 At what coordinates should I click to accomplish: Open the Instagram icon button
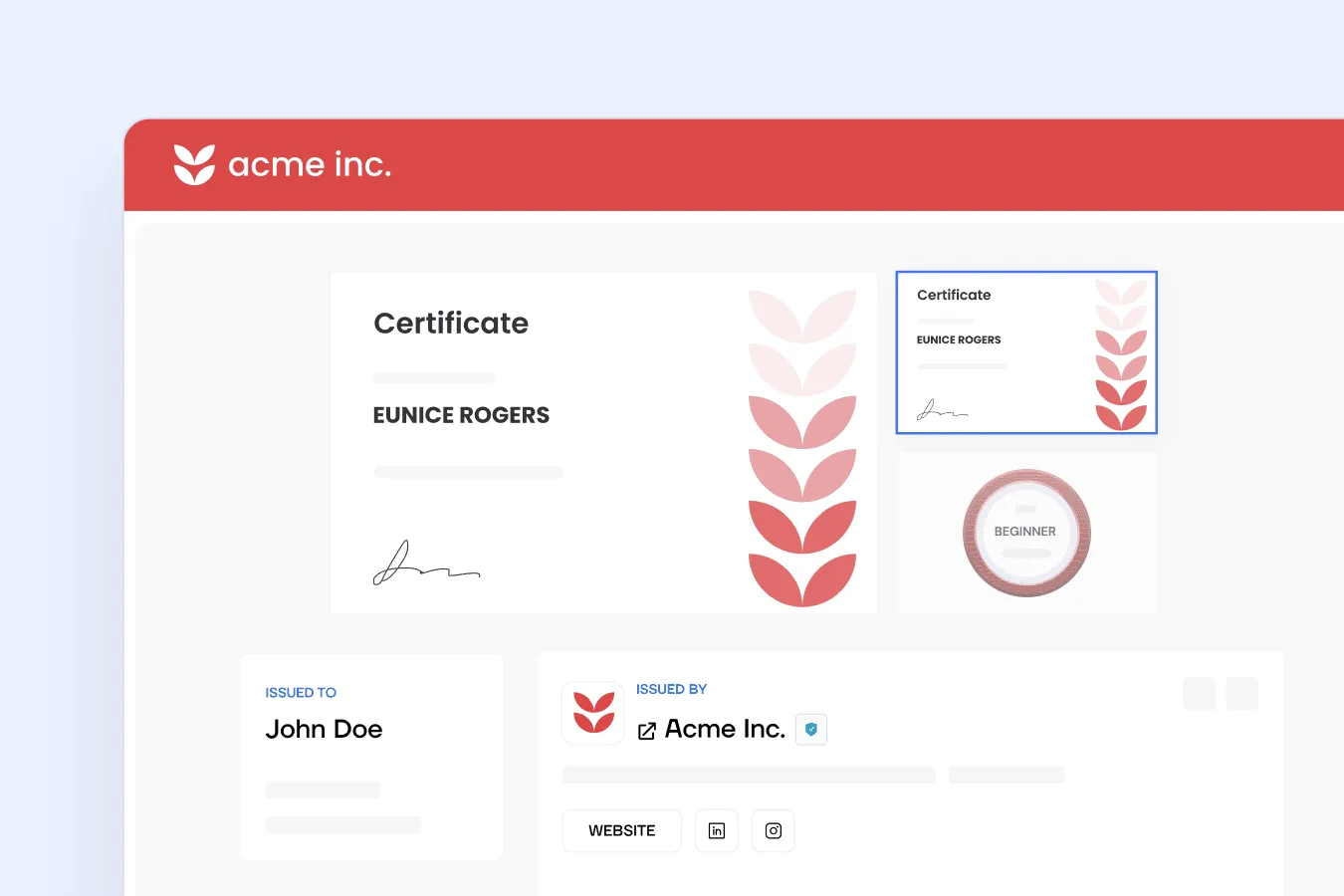tap(774, 830)
